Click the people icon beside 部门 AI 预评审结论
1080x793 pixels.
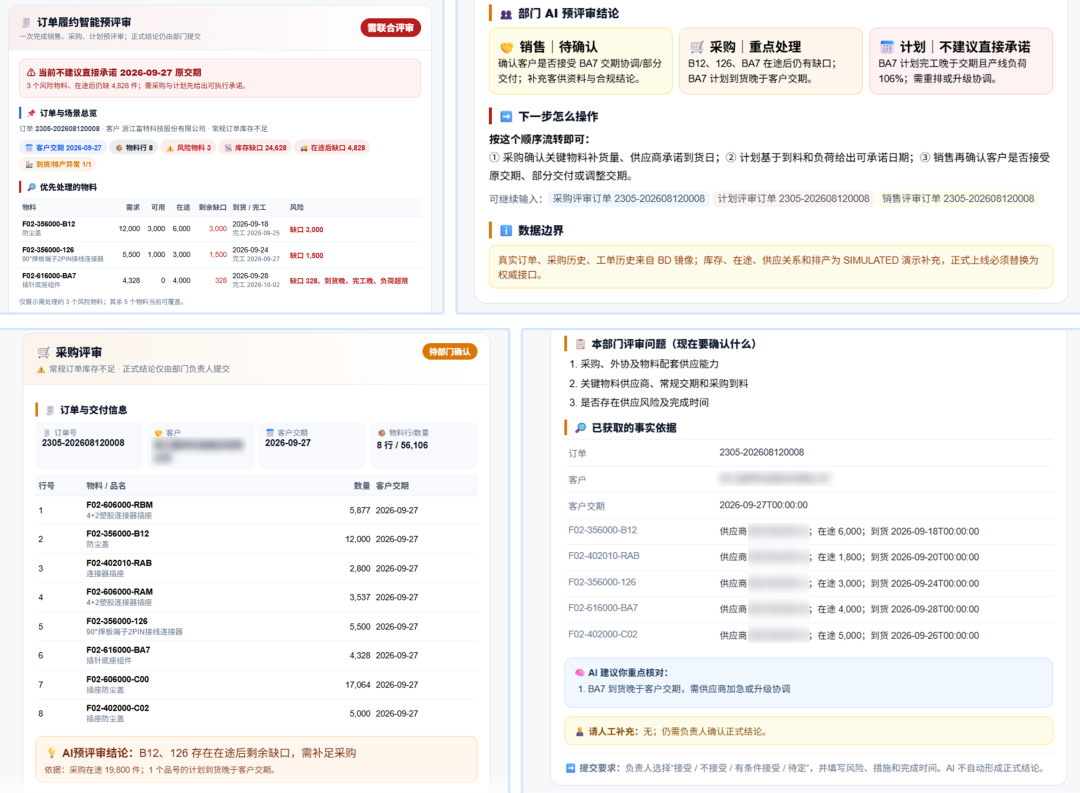point(506,14)
